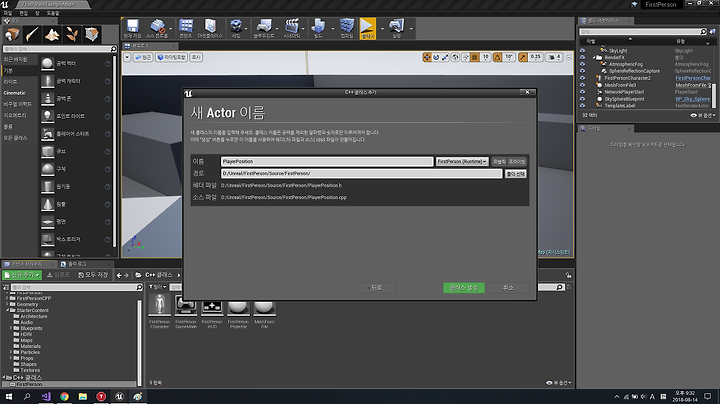The image size is (720, 404).
Task: Open File Explorer from the taskbar
Action: [x=83, y=396]
